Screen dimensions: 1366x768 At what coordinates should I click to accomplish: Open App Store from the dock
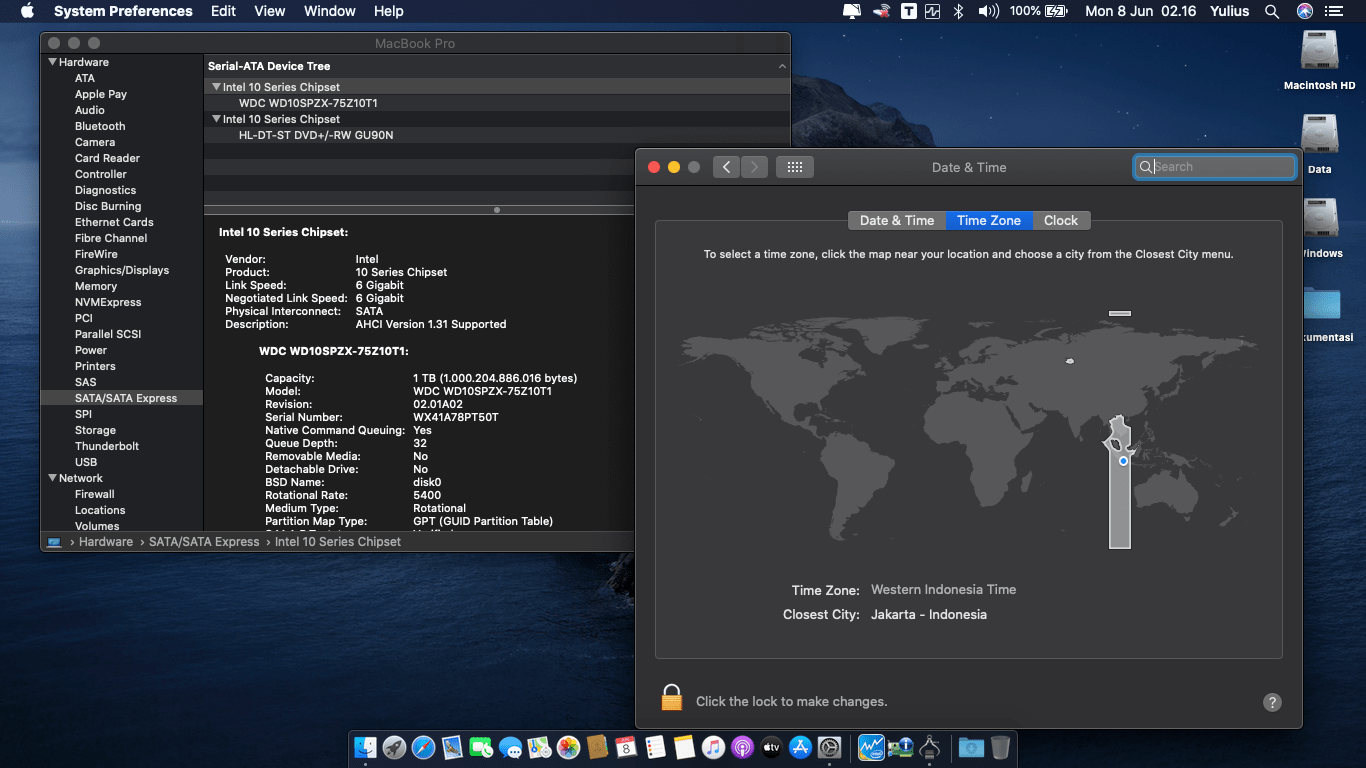[800, 747]
